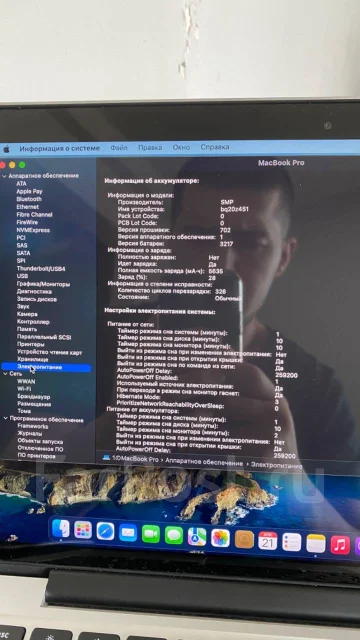Select Контроллер in the sidebar
The height and width of the screenshot is (640, 360).
33,322
